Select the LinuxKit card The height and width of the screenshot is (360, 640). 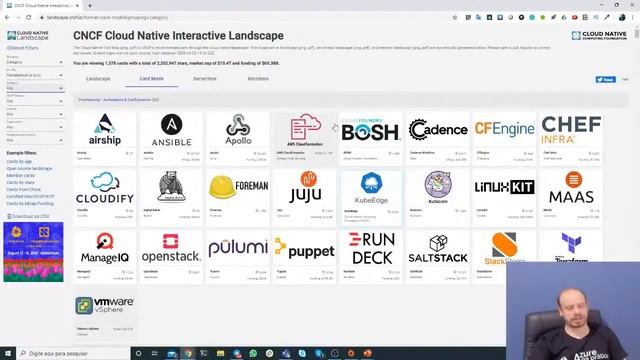[x=504, y=198]
